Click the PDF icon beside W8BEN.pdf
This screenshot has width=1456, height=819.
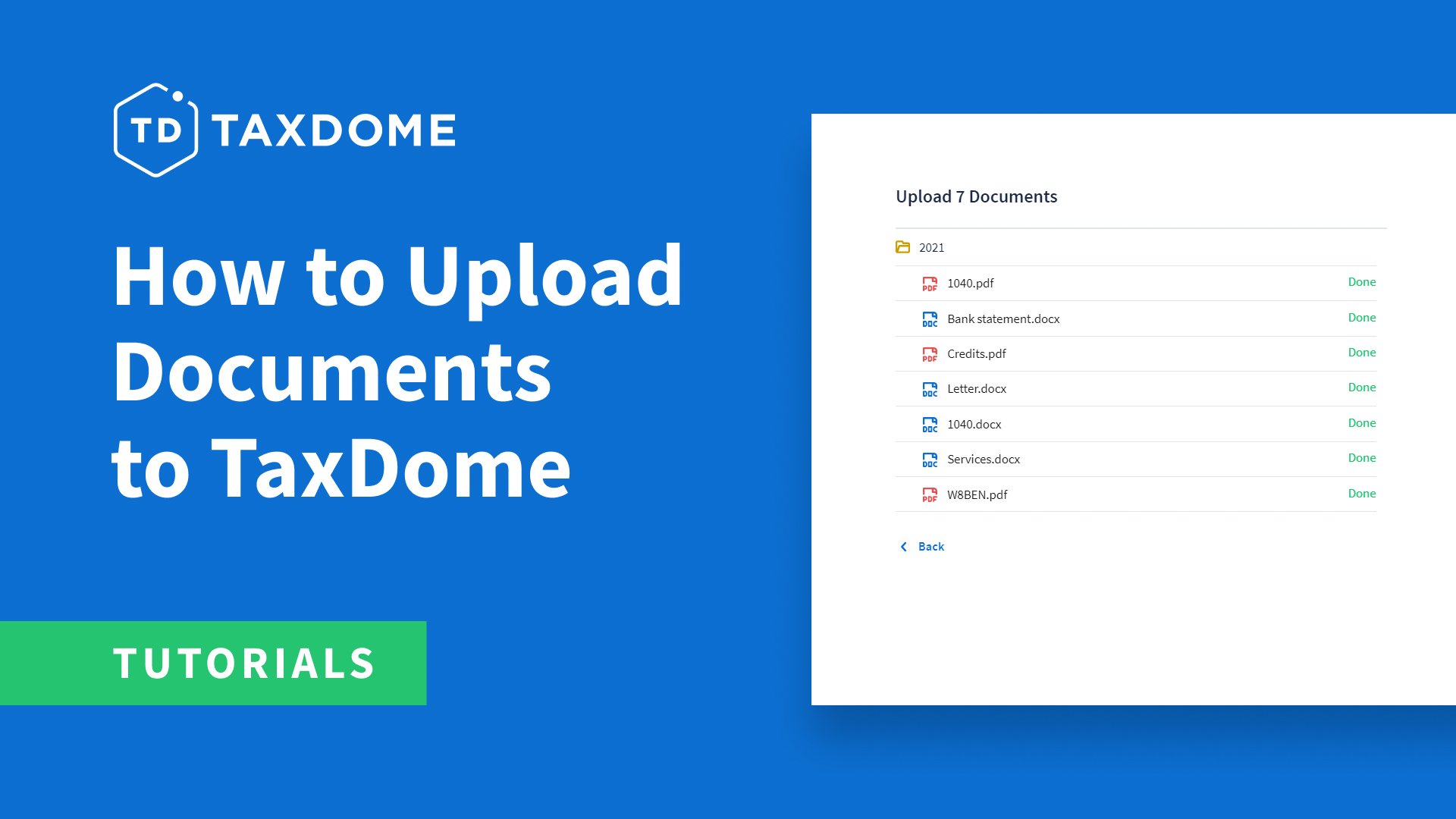pos(930,495)
